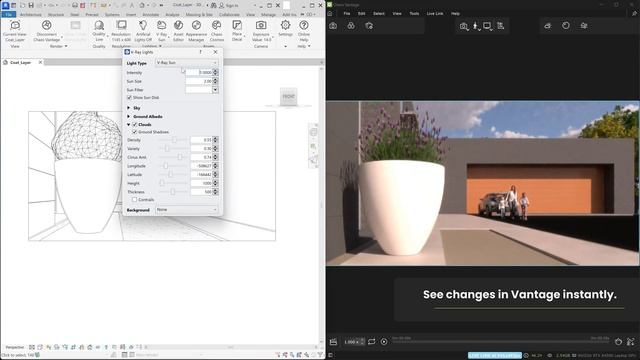
Task: Toggle the Clouds checkbox
Action: [135, 124]
